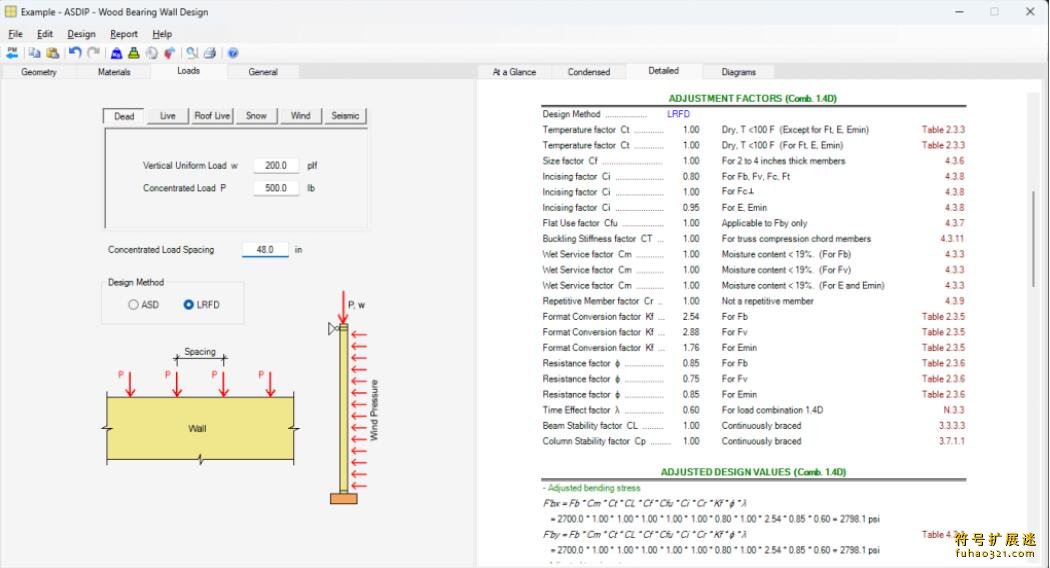
Task: Click the copy icon in the toolbar
Action: tap(34, 53)
